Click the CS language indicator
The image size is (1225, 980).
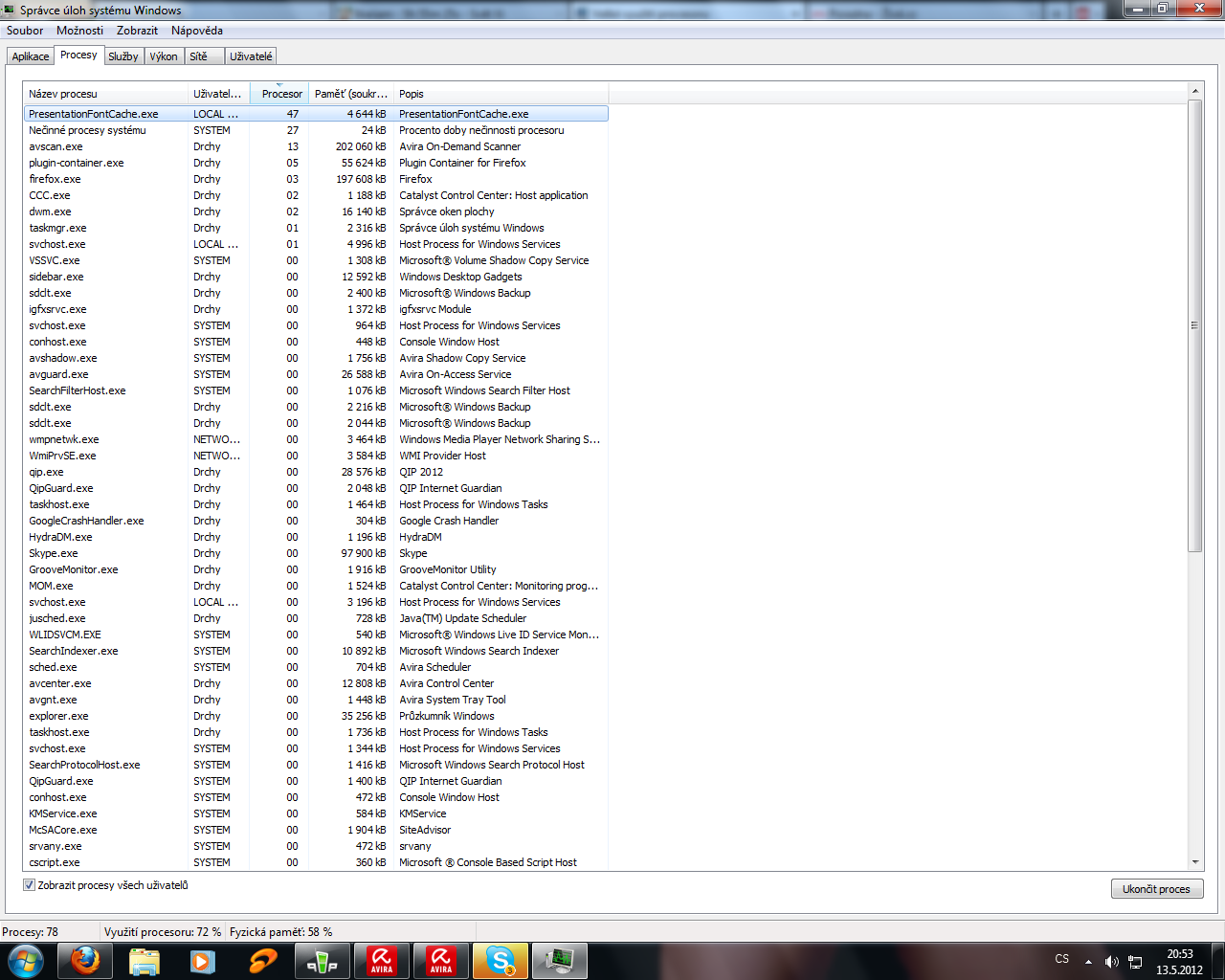[1062, 959]
